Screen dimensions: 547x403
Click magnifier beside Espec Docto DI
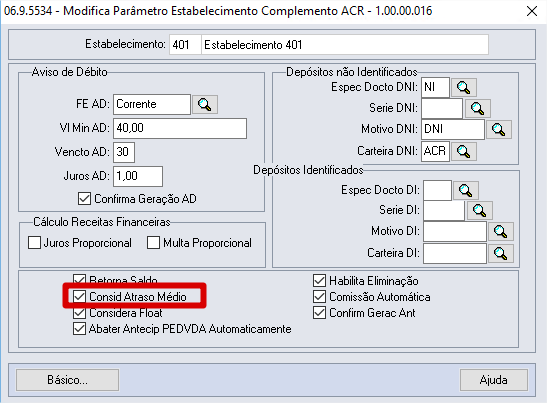pos(466,191)
